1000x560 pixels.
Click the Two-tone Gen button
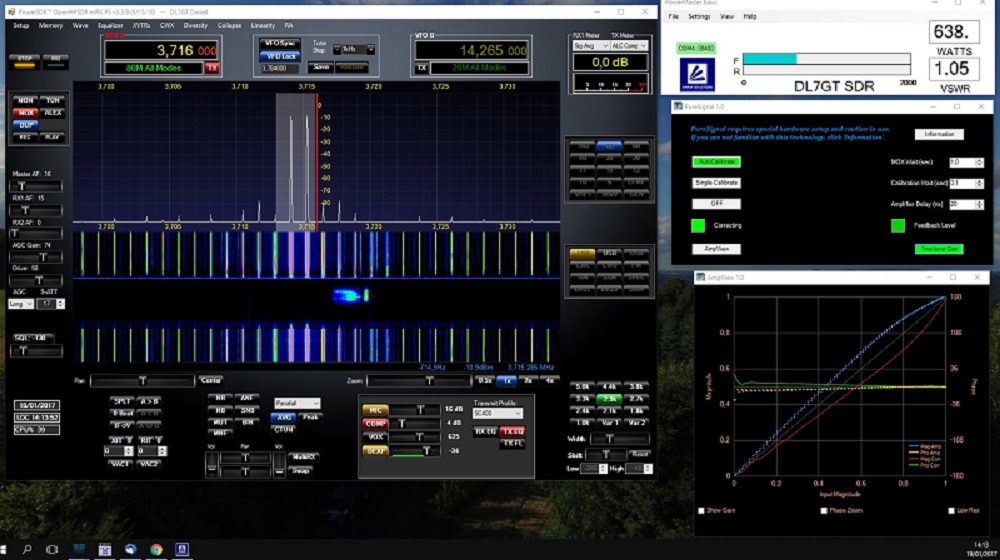click(x=939, y=249)
